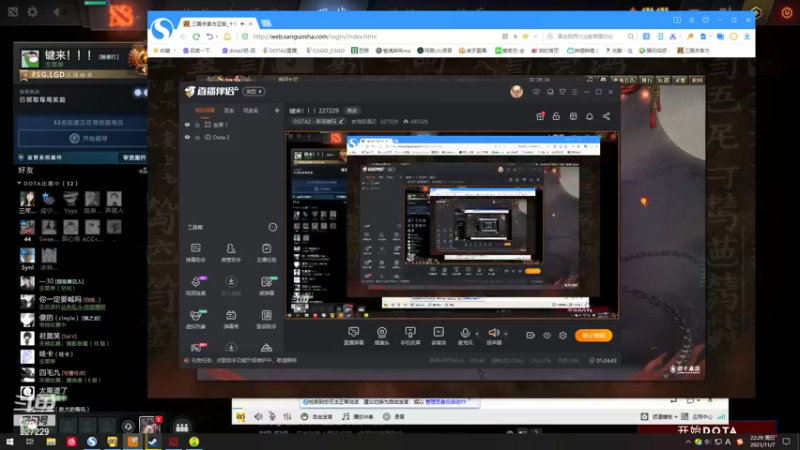Open the 弹幕助手 tool

[x=195, y=253]
